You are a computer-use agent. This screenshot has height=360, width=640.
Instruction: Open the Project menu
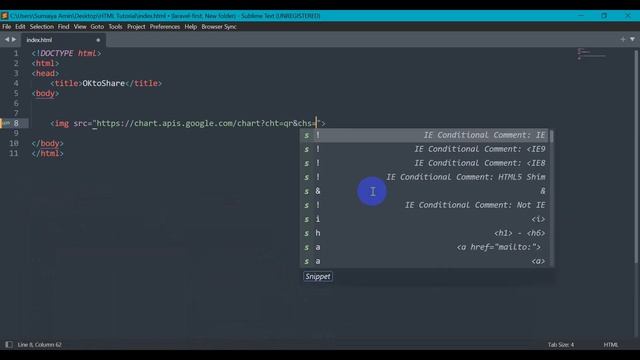(136, 27)
